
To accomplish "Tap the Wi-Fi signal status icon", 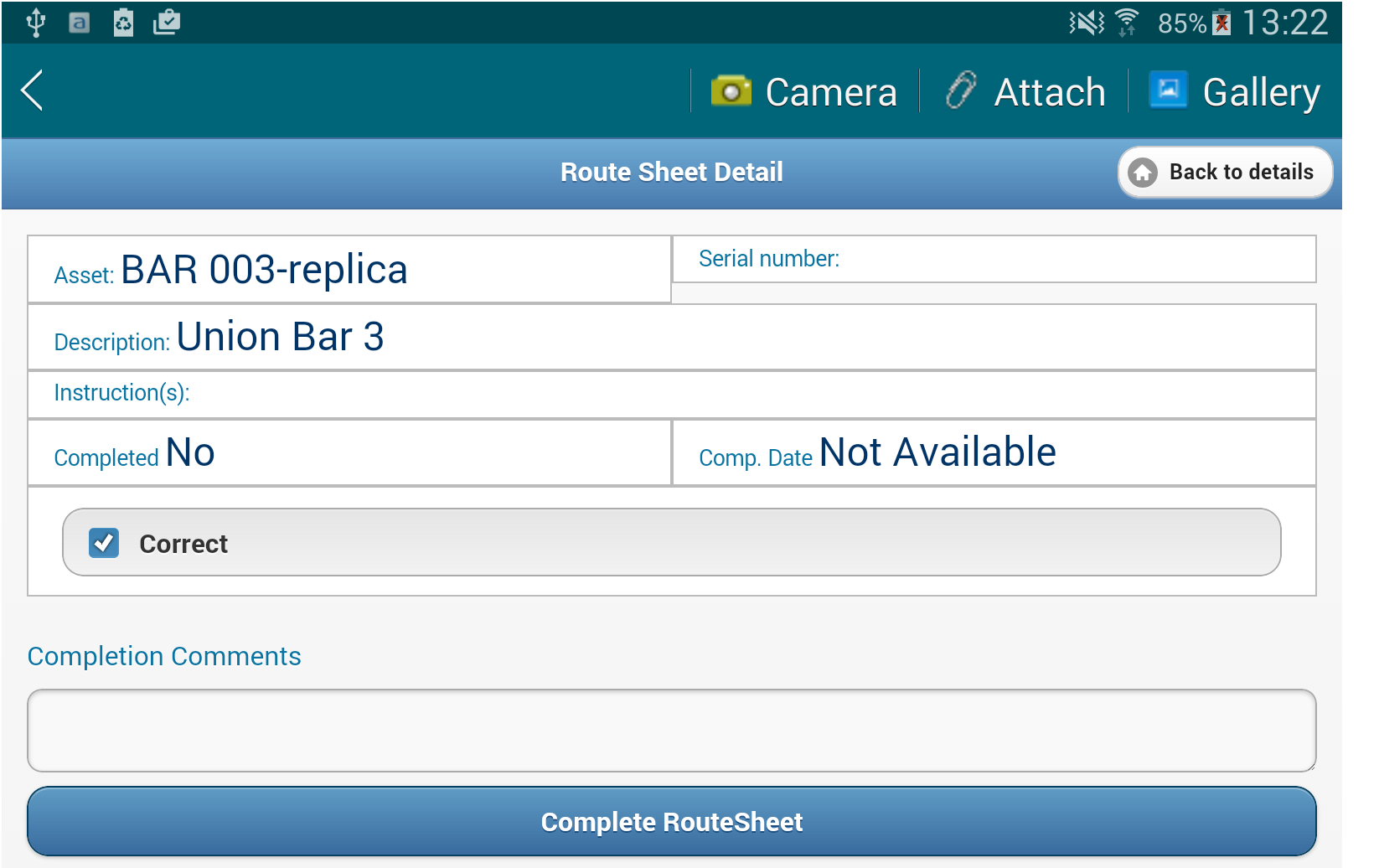I will (1128, 23).
